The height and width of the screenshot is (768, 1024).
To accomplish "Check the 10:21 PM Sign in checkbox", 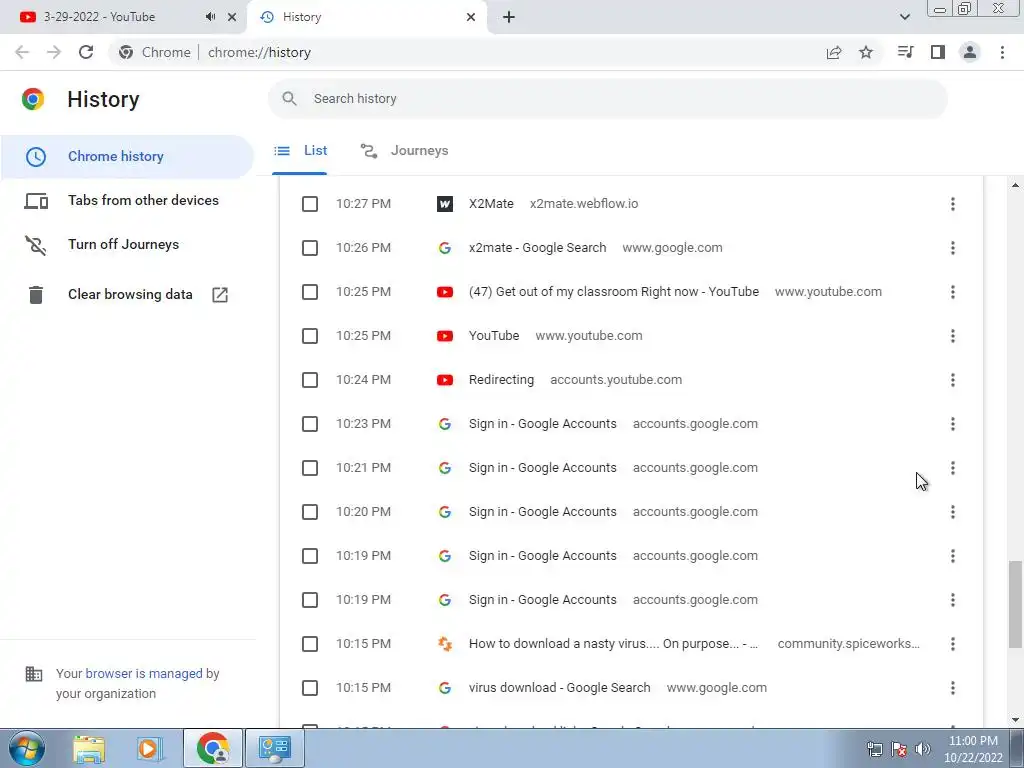I will click(310, 468).
